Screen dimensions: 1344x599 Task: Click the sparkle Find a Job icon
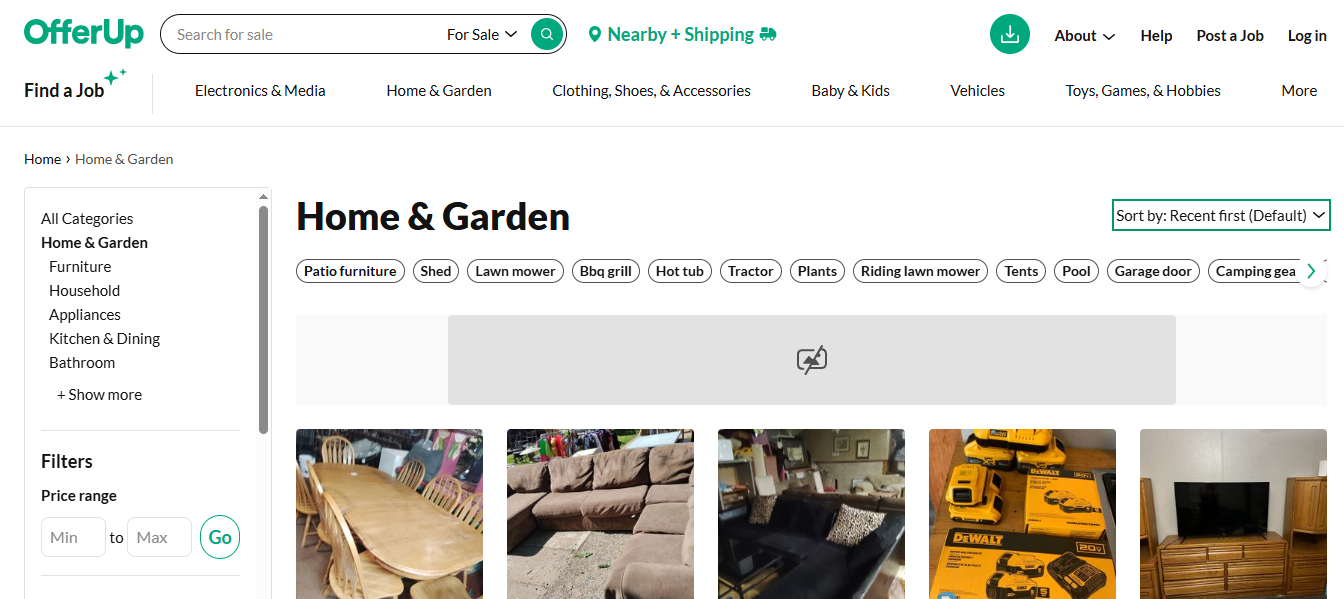116,77
